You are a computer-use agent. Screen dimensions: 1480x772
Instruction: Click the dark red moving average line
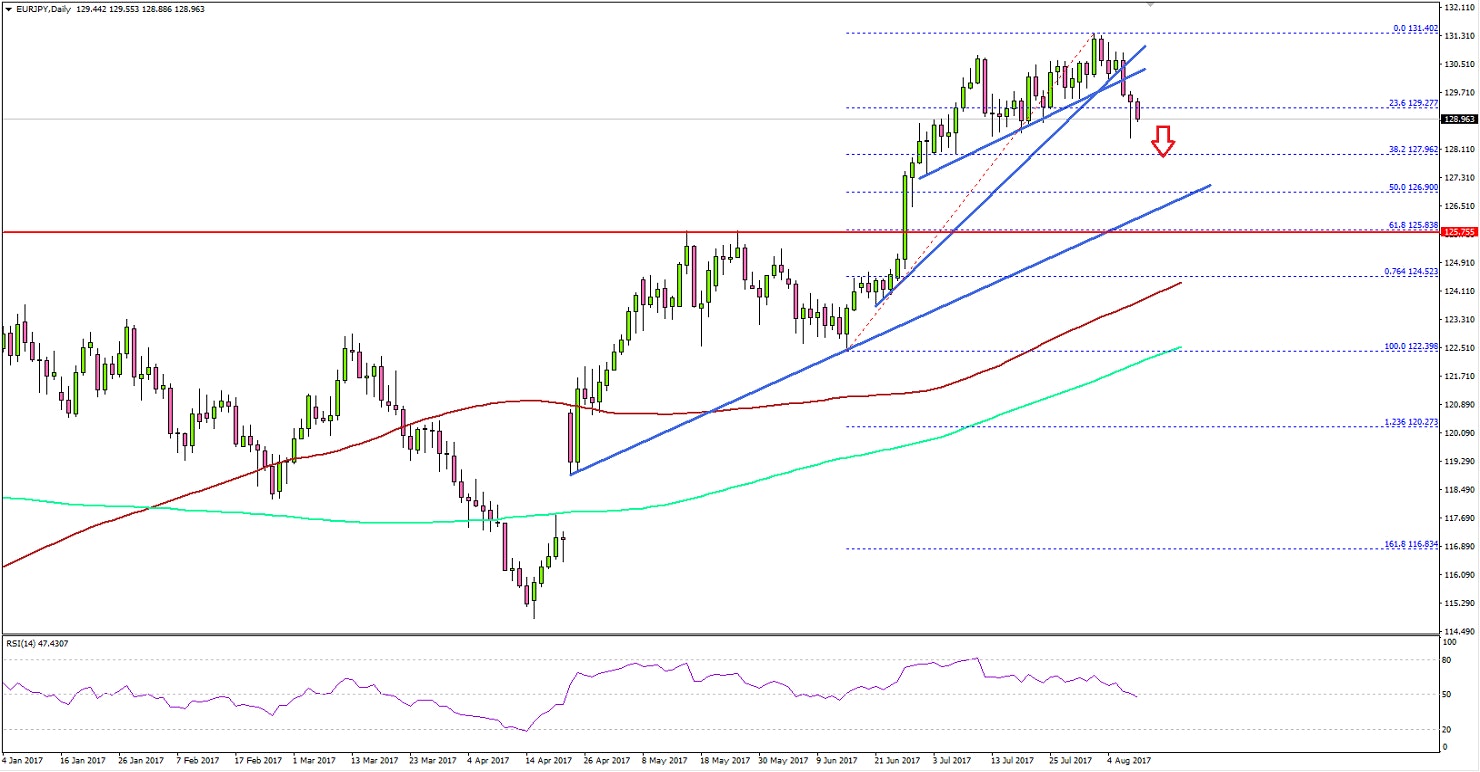click(700, 410)
